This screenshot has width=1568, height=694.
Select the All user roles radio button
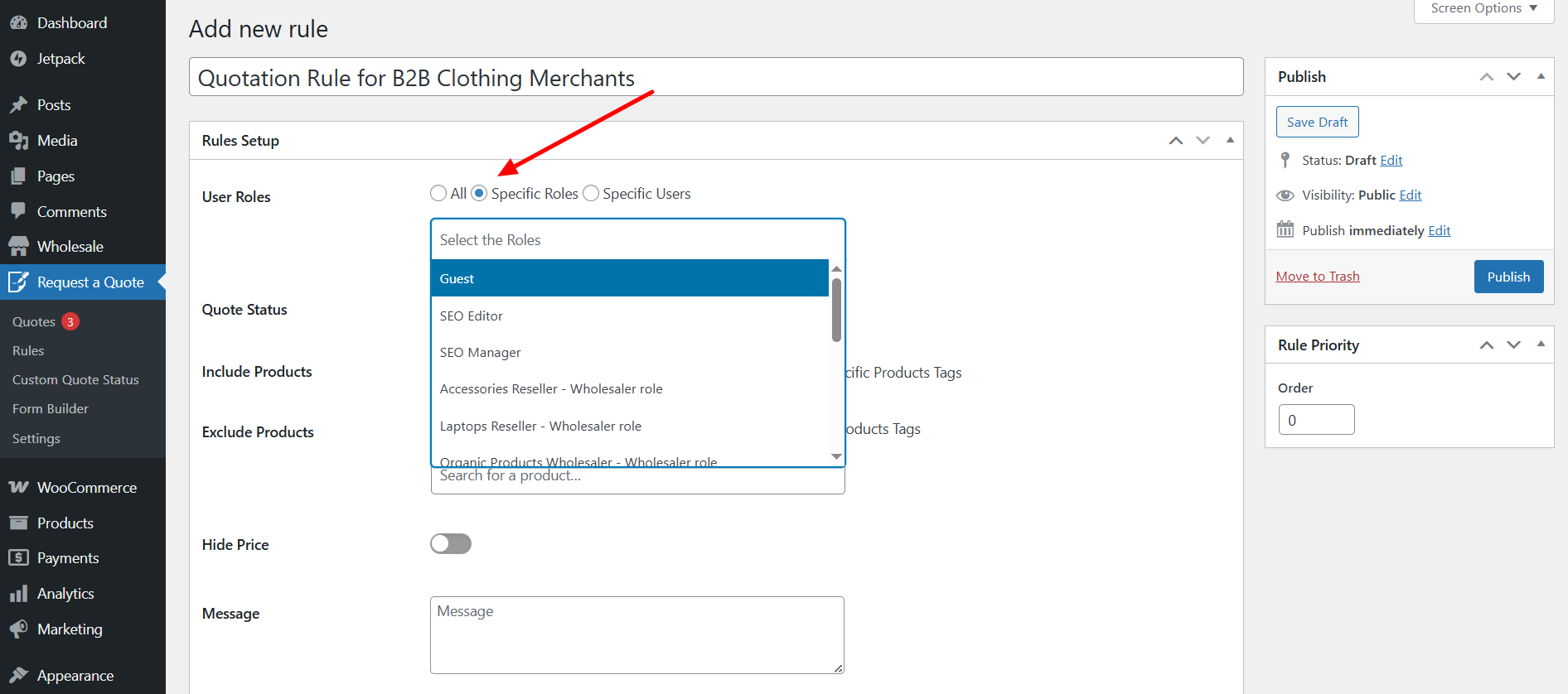pyautogui.click(x=438, y=194)
